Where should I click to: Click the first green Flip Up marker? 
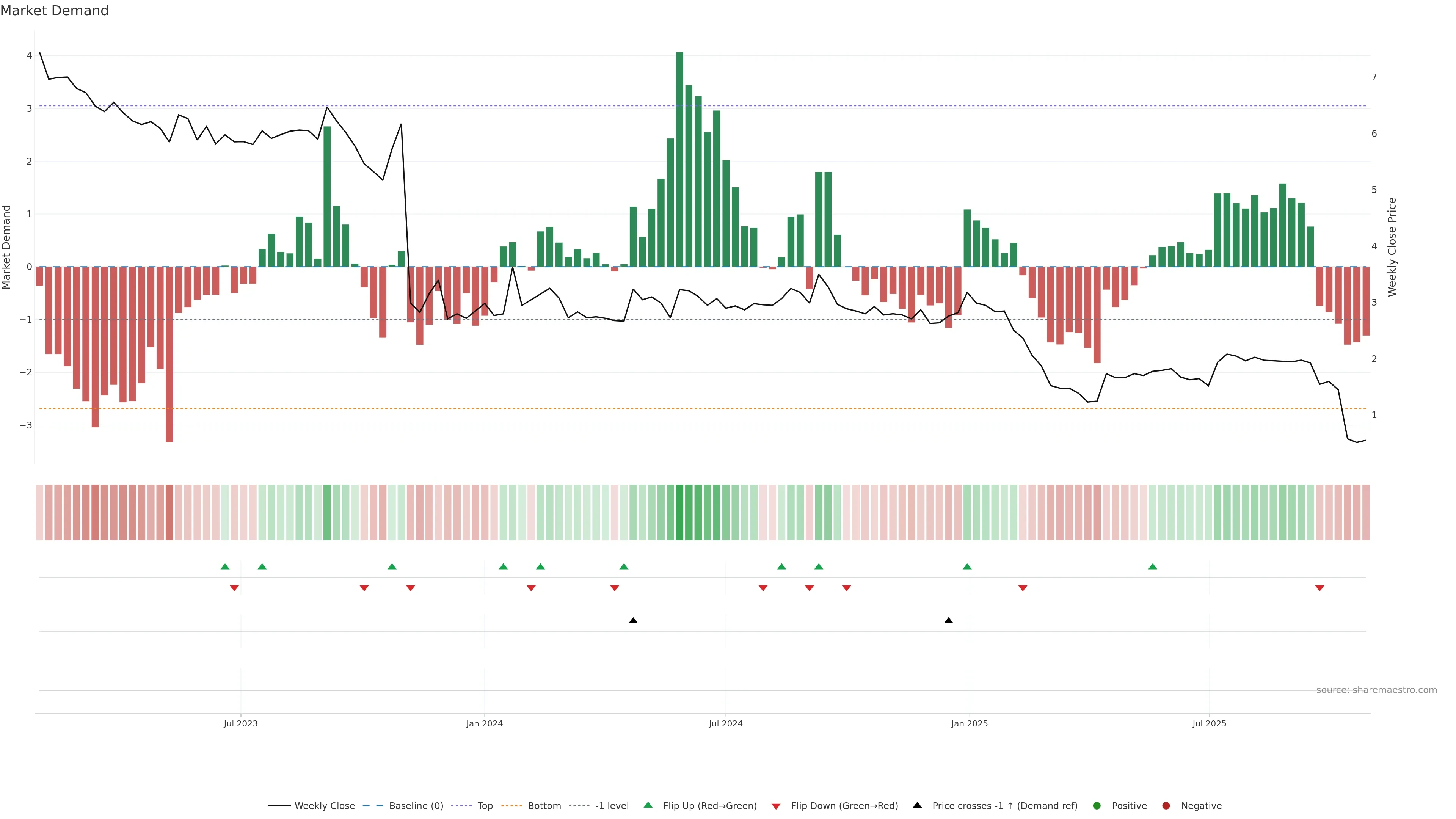(225, 566)
